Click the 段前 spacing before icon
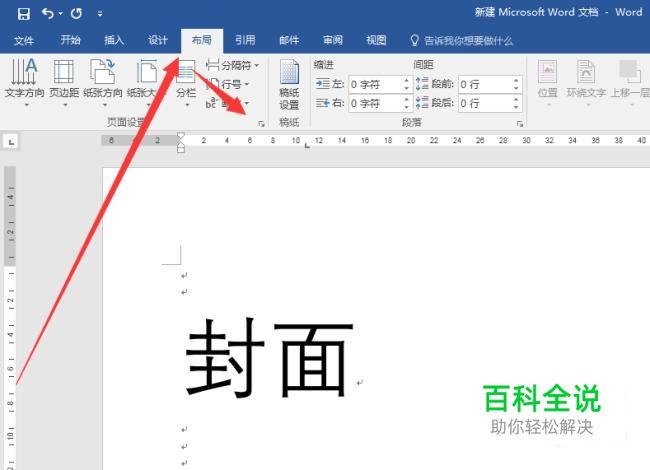 (x=422, y=84)
